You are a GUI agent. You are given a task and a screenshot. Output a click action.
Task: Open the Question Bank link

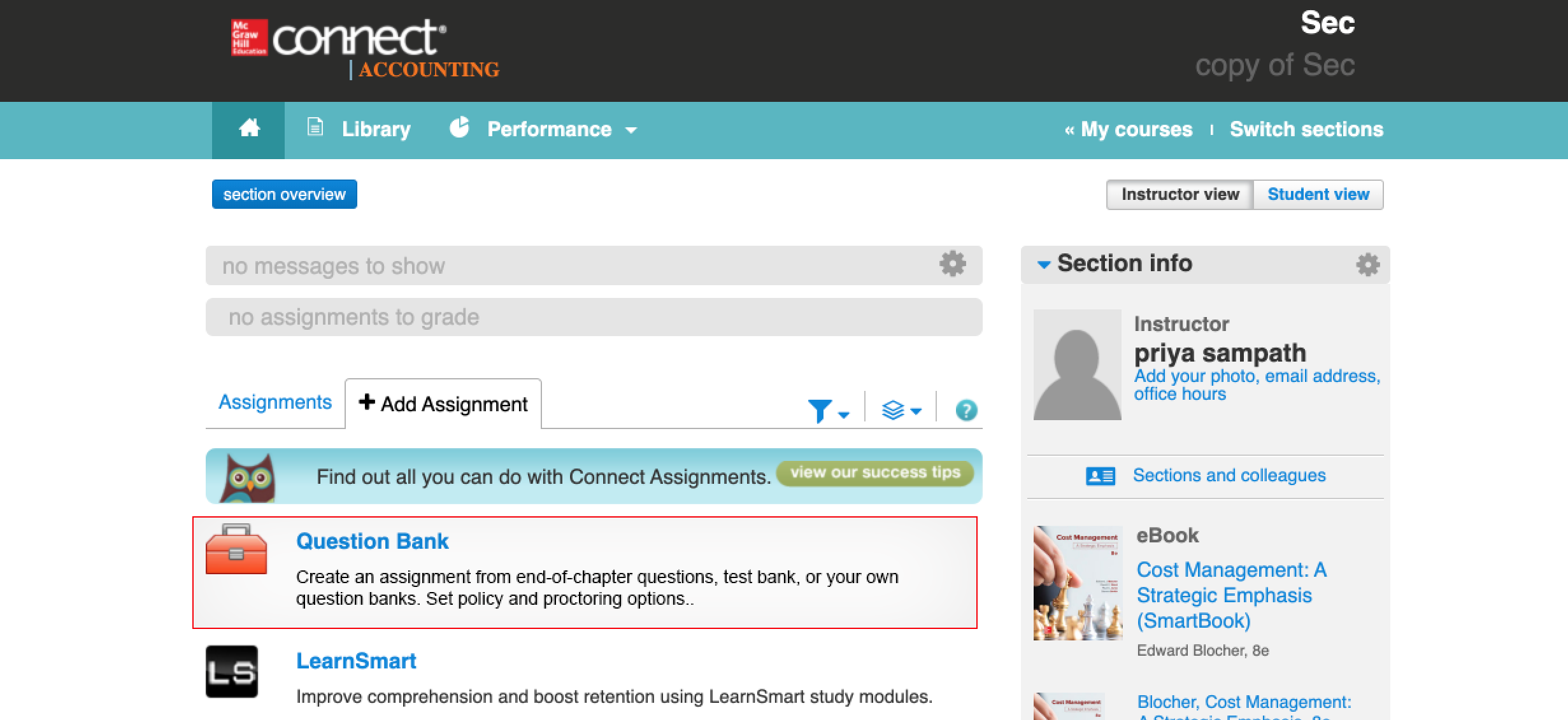373,541
